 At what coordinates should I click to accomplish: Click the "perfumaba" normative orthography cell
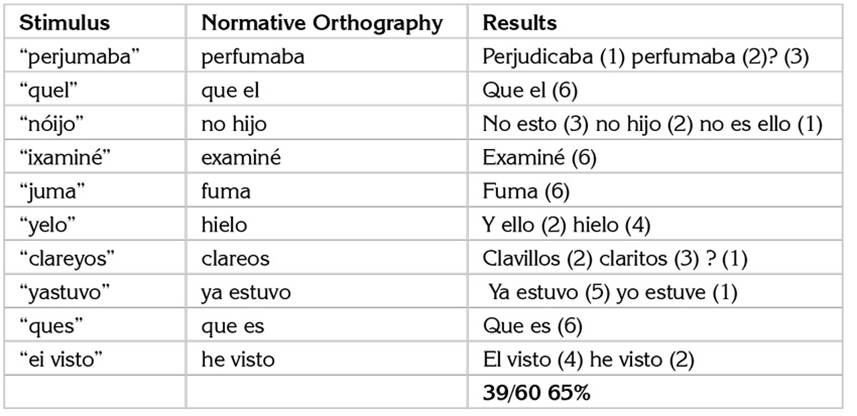tap(252, 57)
